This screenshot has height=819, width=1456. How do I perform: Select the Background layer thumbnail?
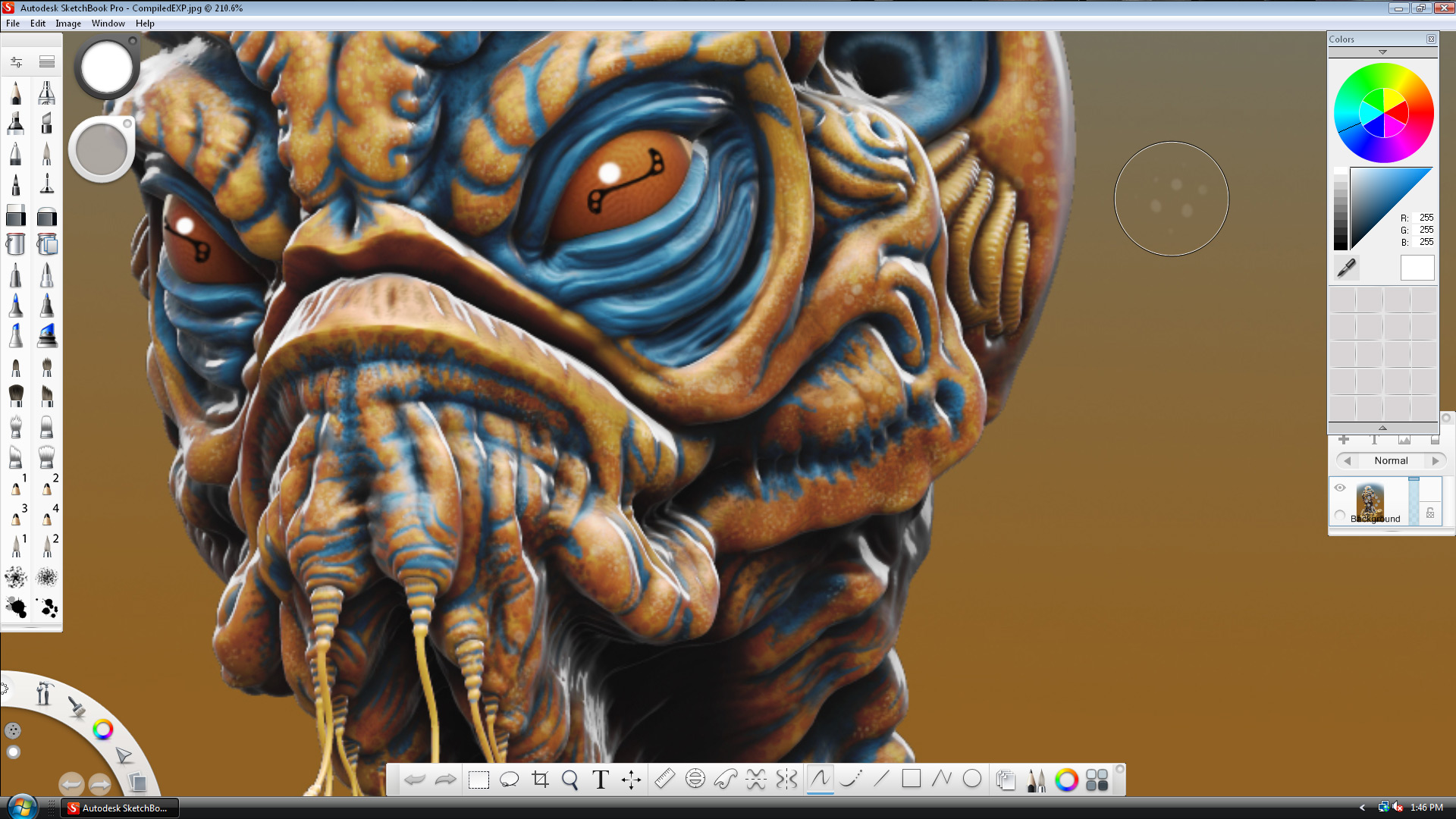point(1370,502)
